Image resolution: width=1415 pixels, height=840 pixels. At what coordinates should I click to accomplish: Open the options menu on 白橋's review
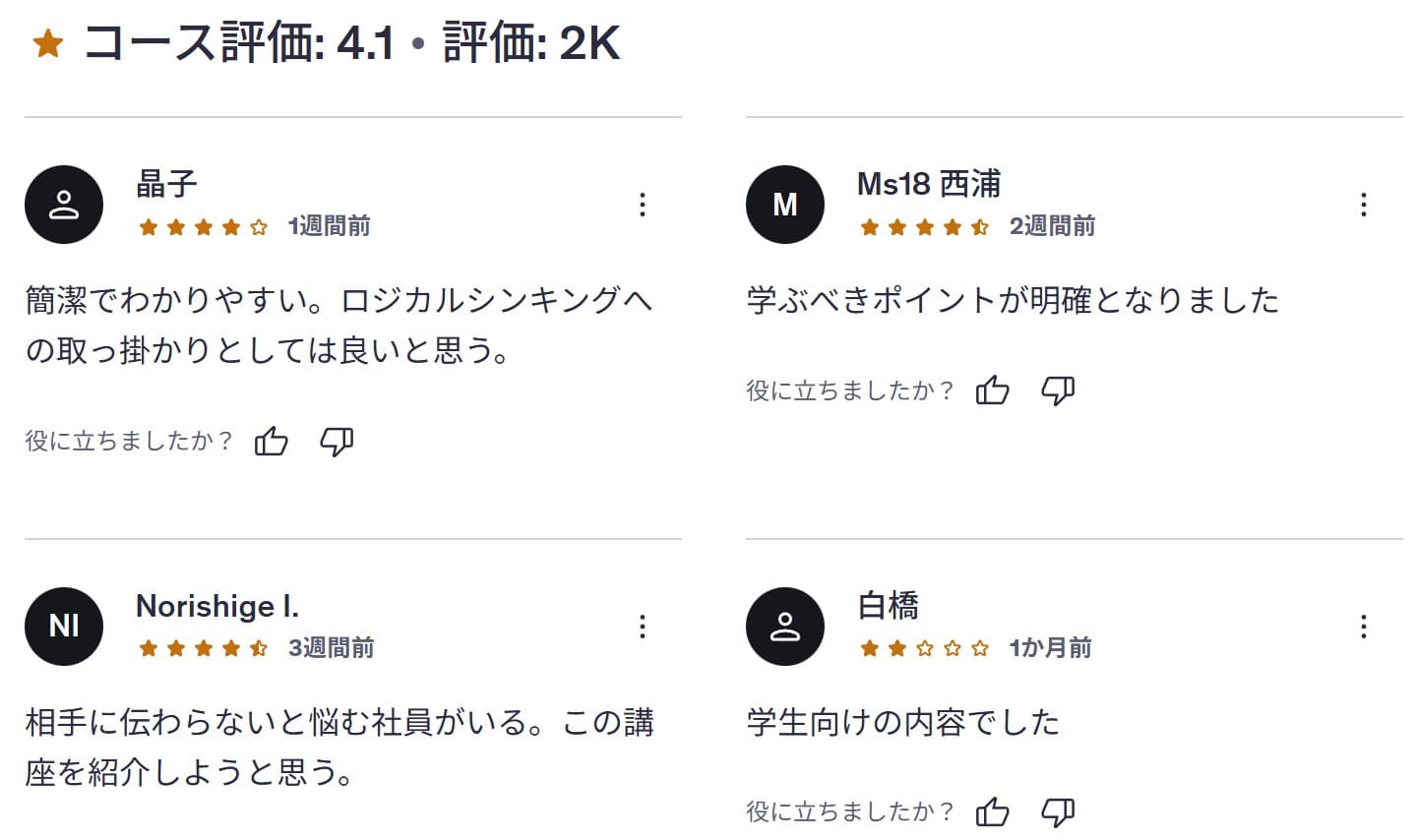(1363, 627)
